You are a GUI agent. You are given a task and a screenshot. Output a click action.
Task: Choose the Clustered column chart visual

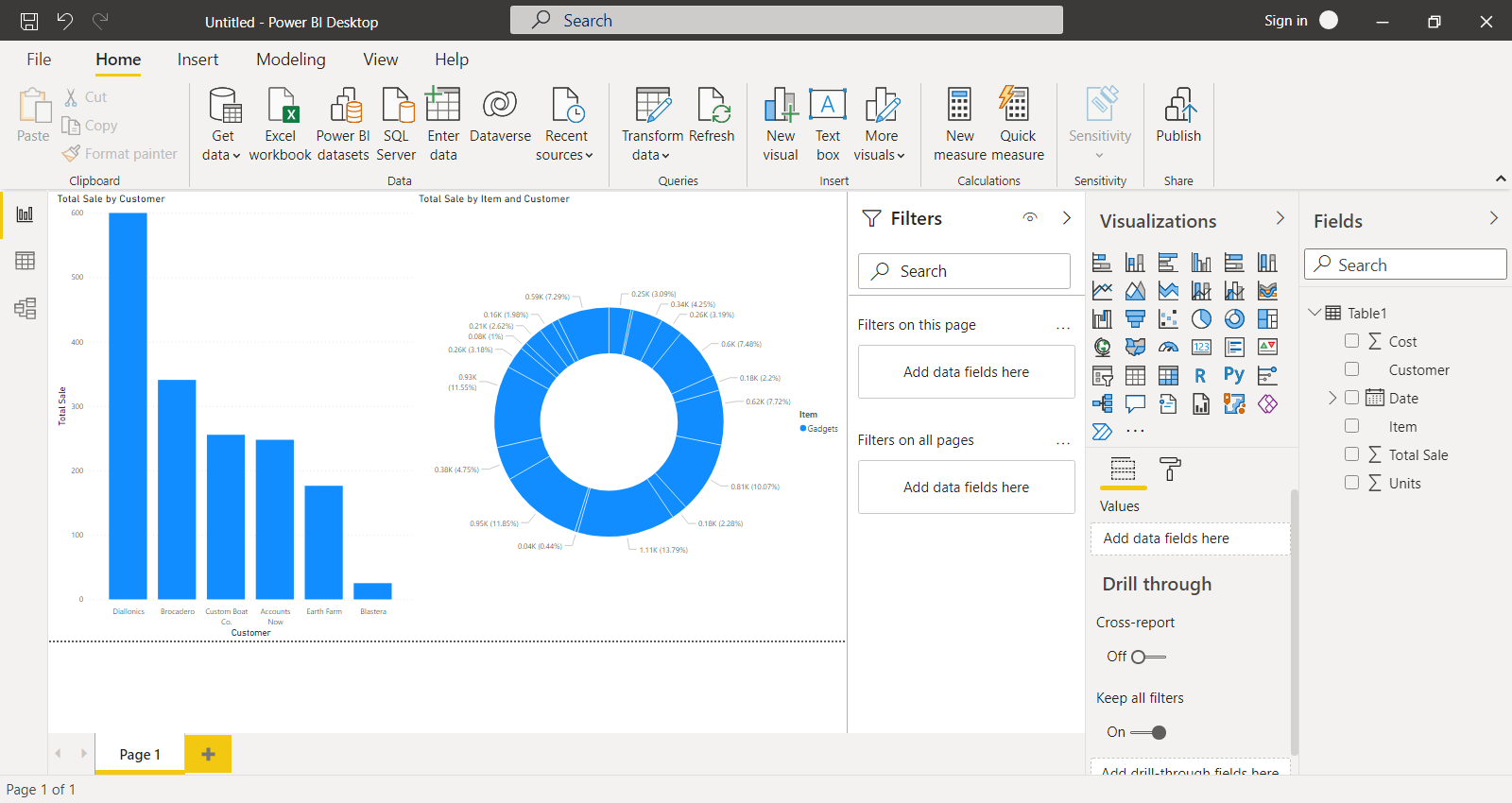point(1201,263)
